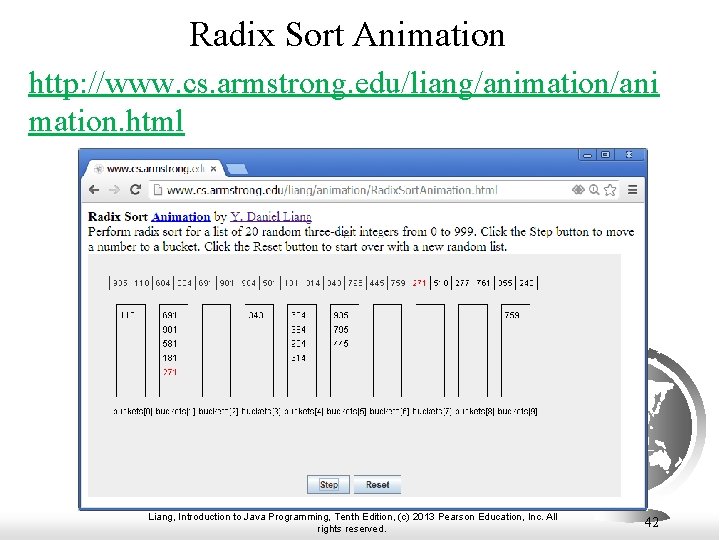Click 759 in the top number list
Image resolution: width=720 pixels, height=540 pixels.
click(x=398, y=283)
